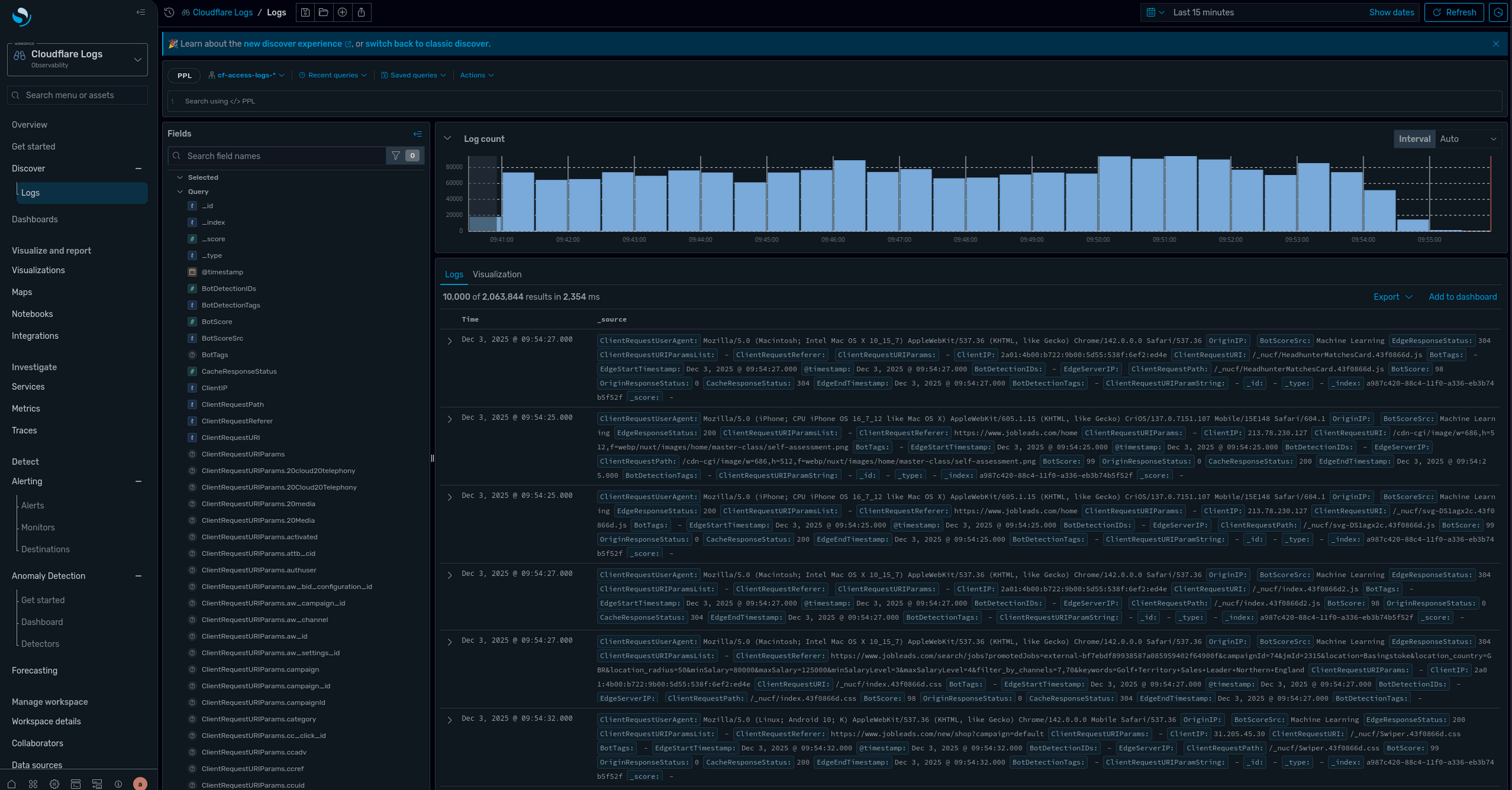Open Dashboards in sidebar menu

click(x=34, y=219)
